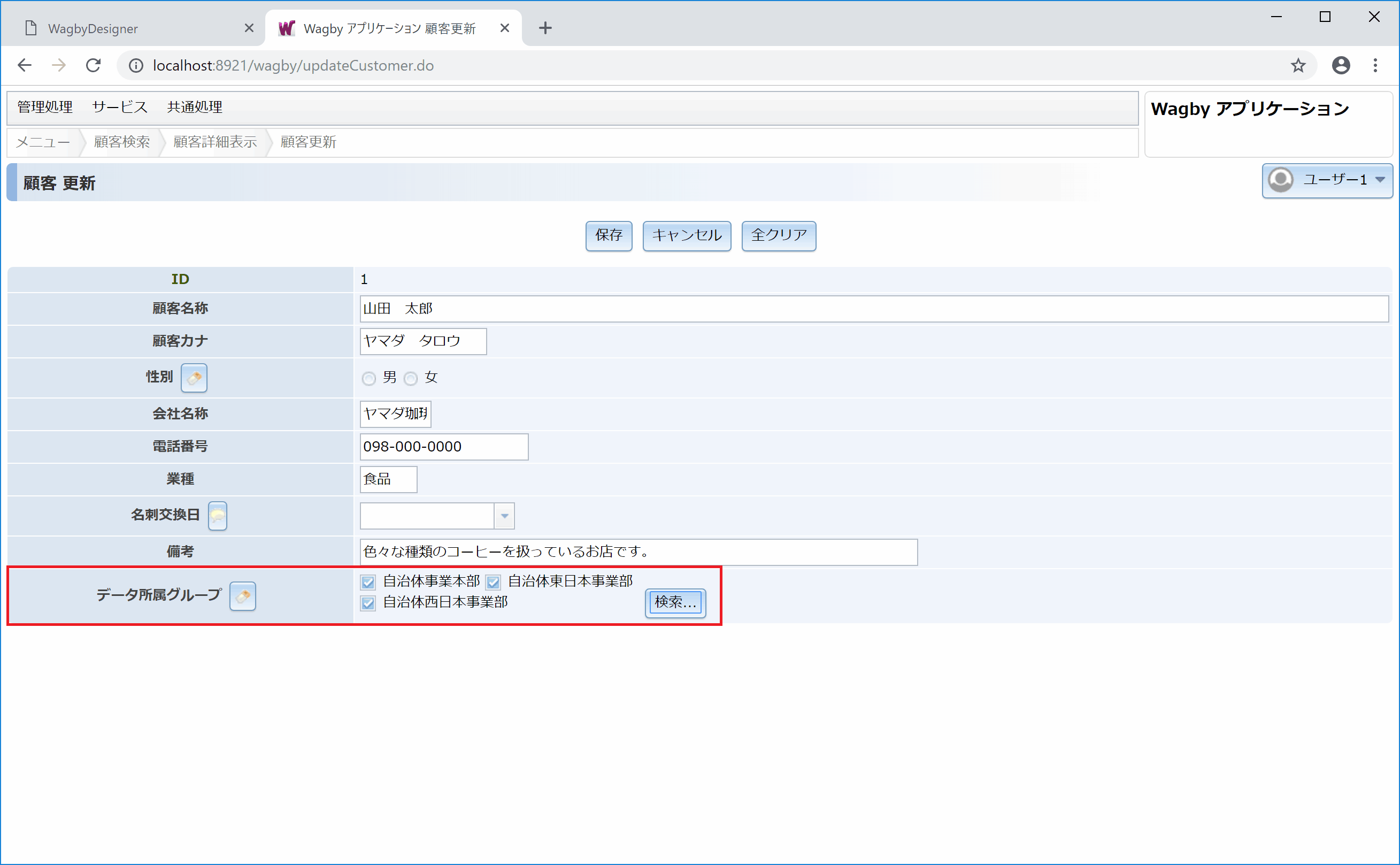
Task: Select the 男 radio button
Action: (369, 379)
